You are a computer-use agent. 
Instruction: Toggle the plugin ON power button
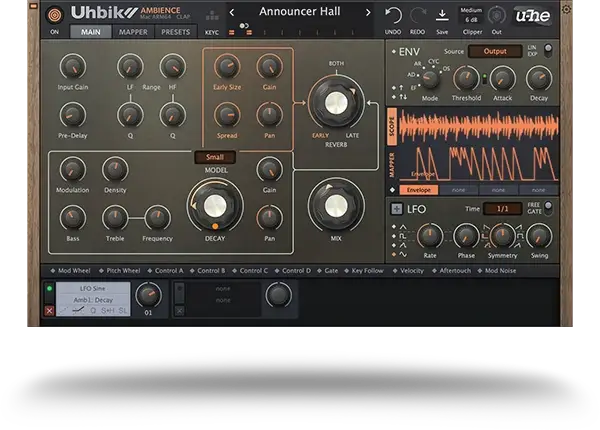(x=54, y=15)
